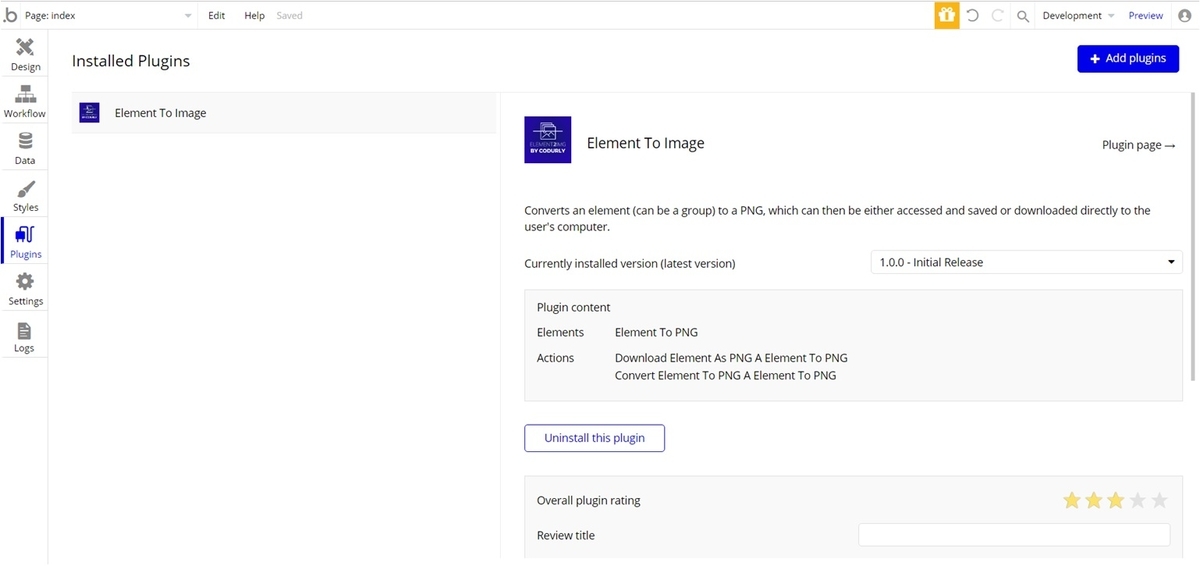Open the Styles tab in sidebar
1200x566 pixels.
pos(25,196)
